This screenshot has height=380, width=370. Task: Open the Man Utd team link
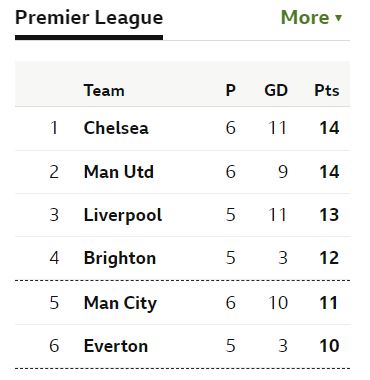tap(119, 172)
